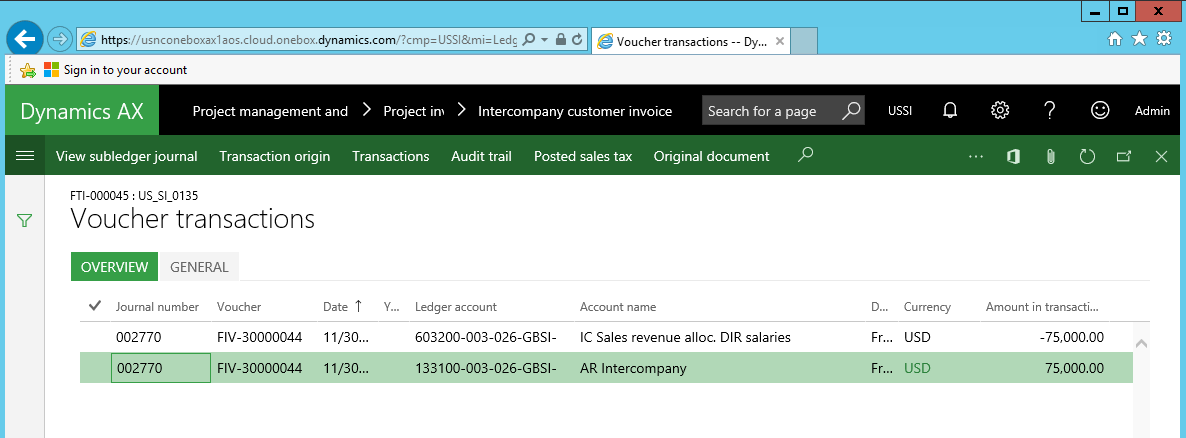Image resolution: width=1186 pixels, height=438 pixels.
Task: Open the Audit trail button
Action: (x=481, y=156)
